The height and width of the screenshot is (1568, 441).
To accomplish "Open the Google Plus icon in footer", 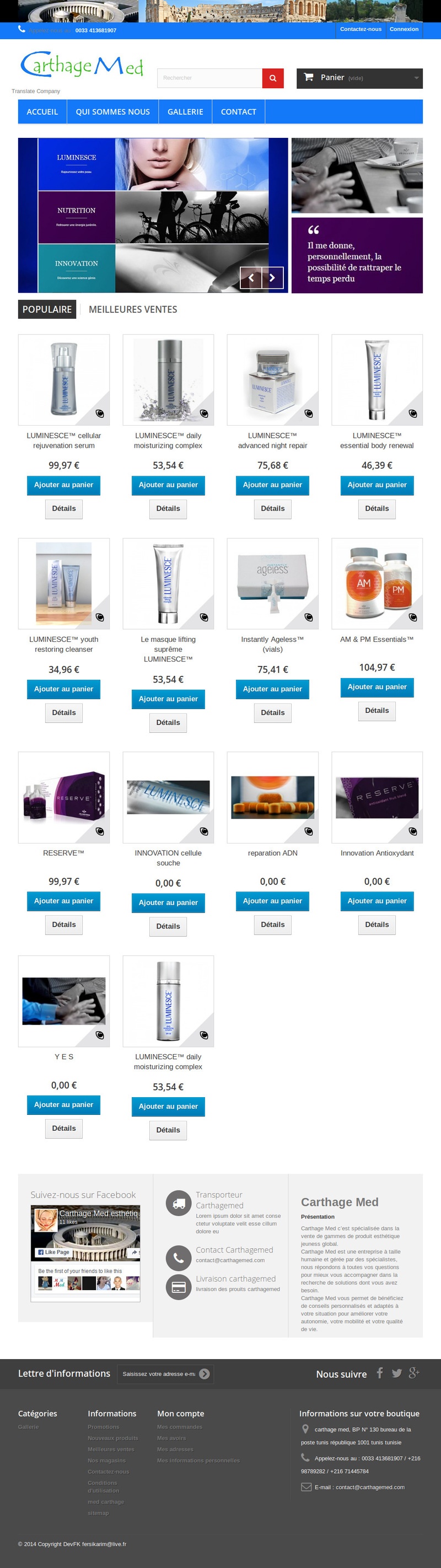I will pos(414,1373).
